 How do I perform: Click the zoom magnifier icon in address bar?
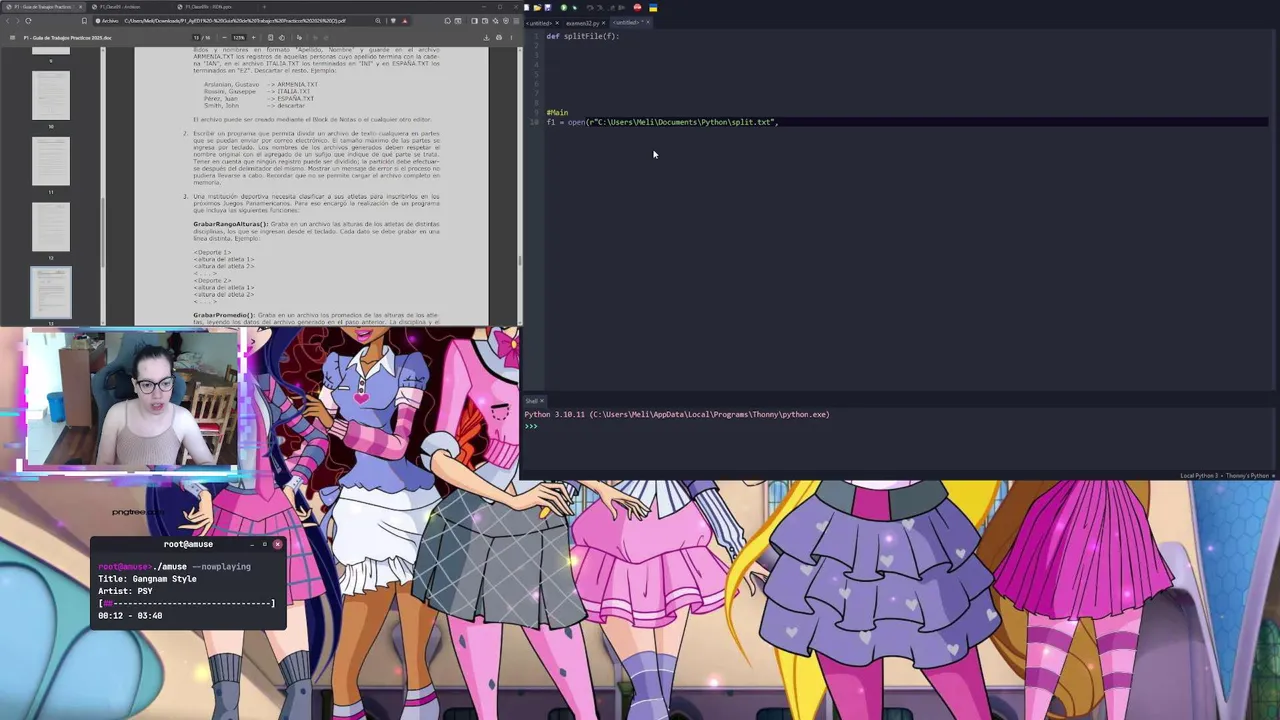click(x=378, y=20)
